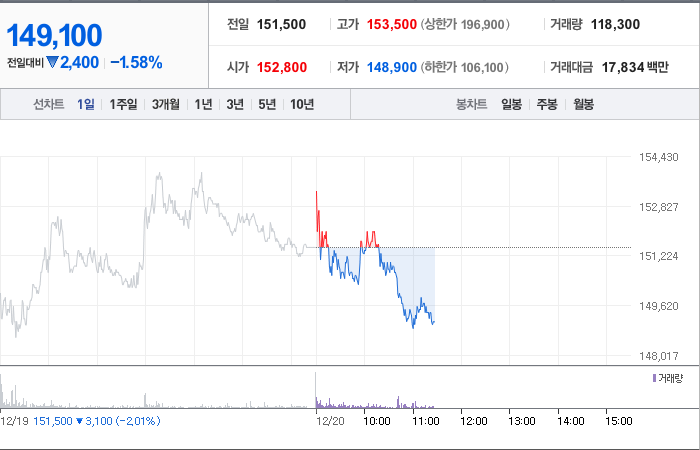Click the 거래대금 17,834 백만 value

pos(635,67)
